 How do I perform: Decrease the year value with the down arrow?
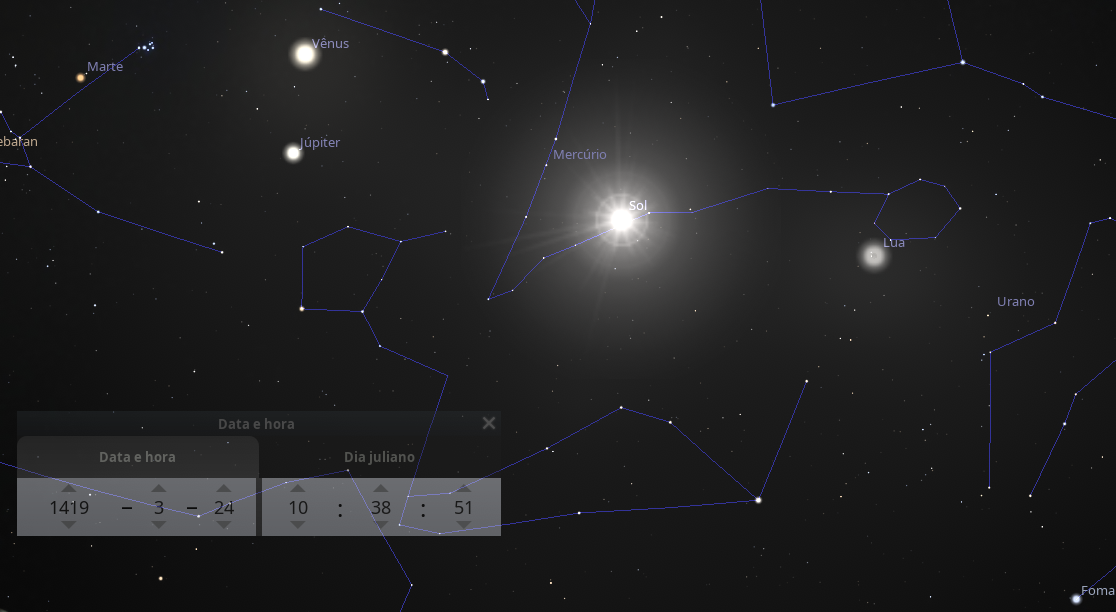(69, 525)
